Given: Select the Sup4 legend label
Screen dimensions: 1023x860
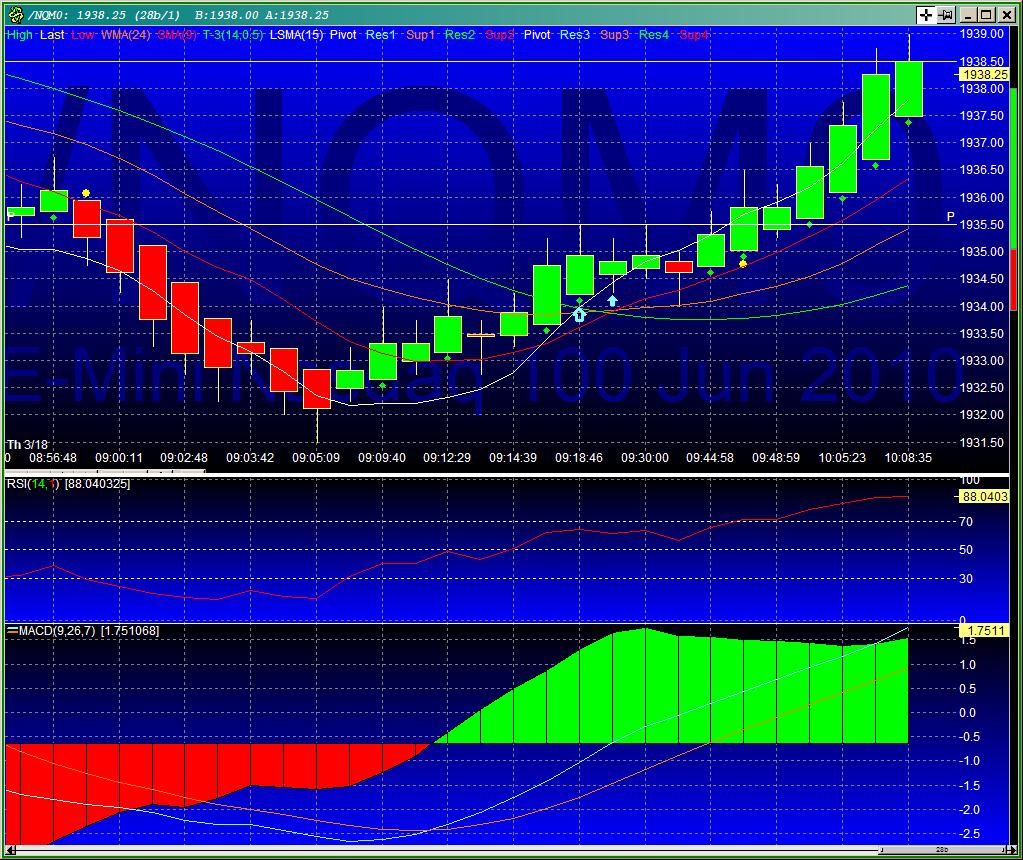Looking at the screenshot, I should pos(694,35).
